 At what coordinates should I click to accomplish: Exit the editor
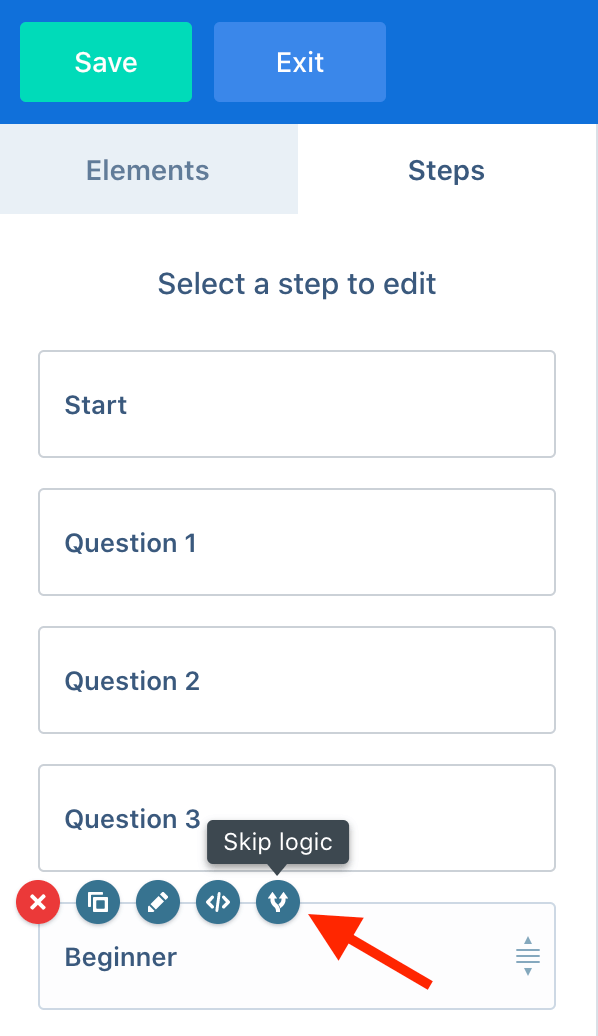[300, 62]
